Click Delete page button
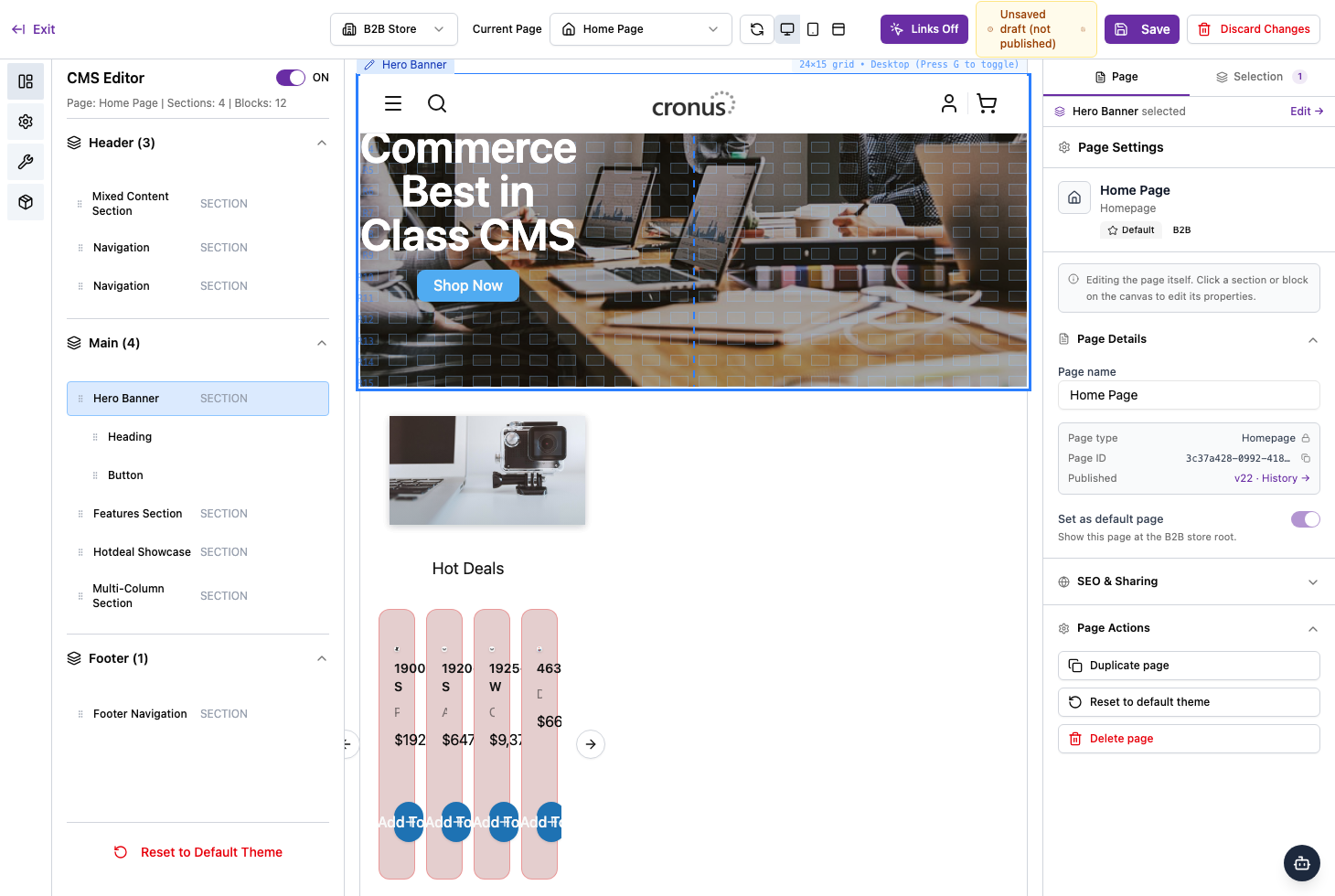Viewport: 1335px width, 896px height. 1189,739
